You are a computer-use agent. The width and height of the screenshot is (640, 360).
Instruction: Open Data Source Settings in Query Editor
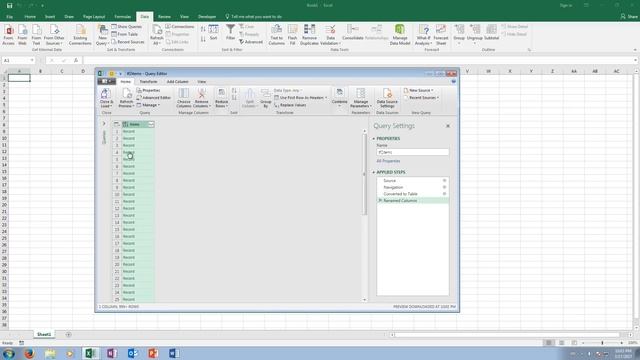click(387, 98)
